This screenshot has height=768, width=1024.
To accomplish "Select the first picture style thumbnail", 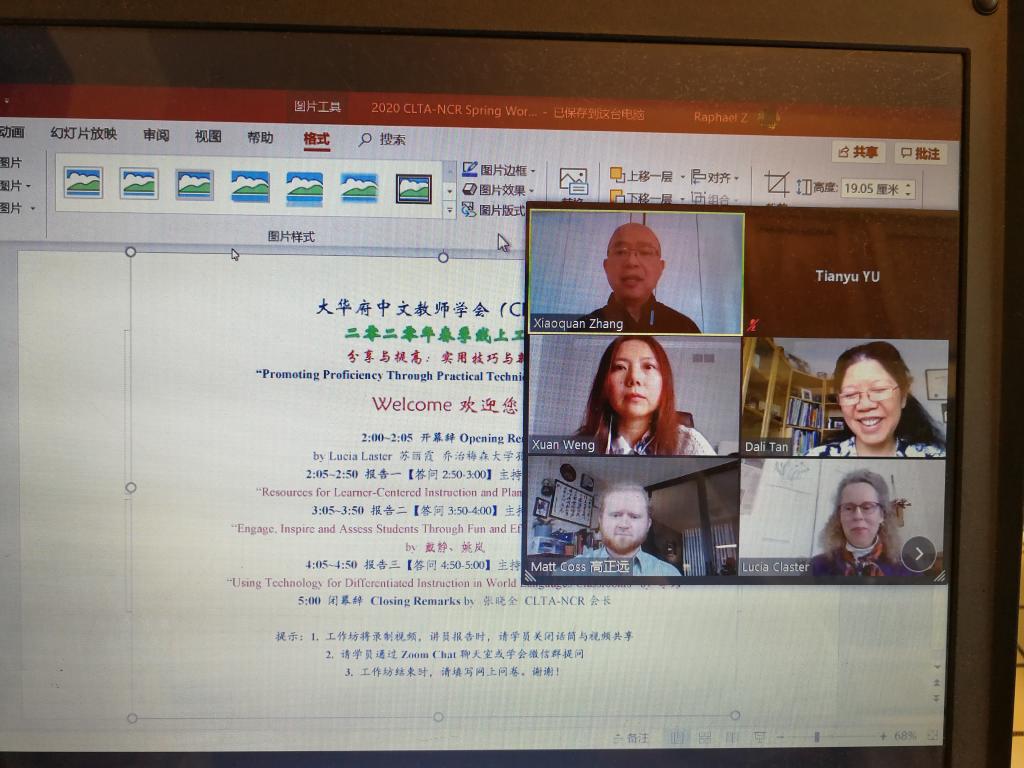I will pos(83,183).
